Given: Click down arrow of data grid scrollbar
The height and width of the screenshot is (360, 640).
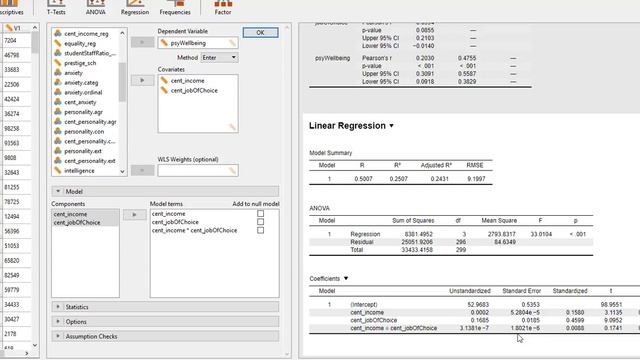Looking at the screenshot, I should click(35, 345).
